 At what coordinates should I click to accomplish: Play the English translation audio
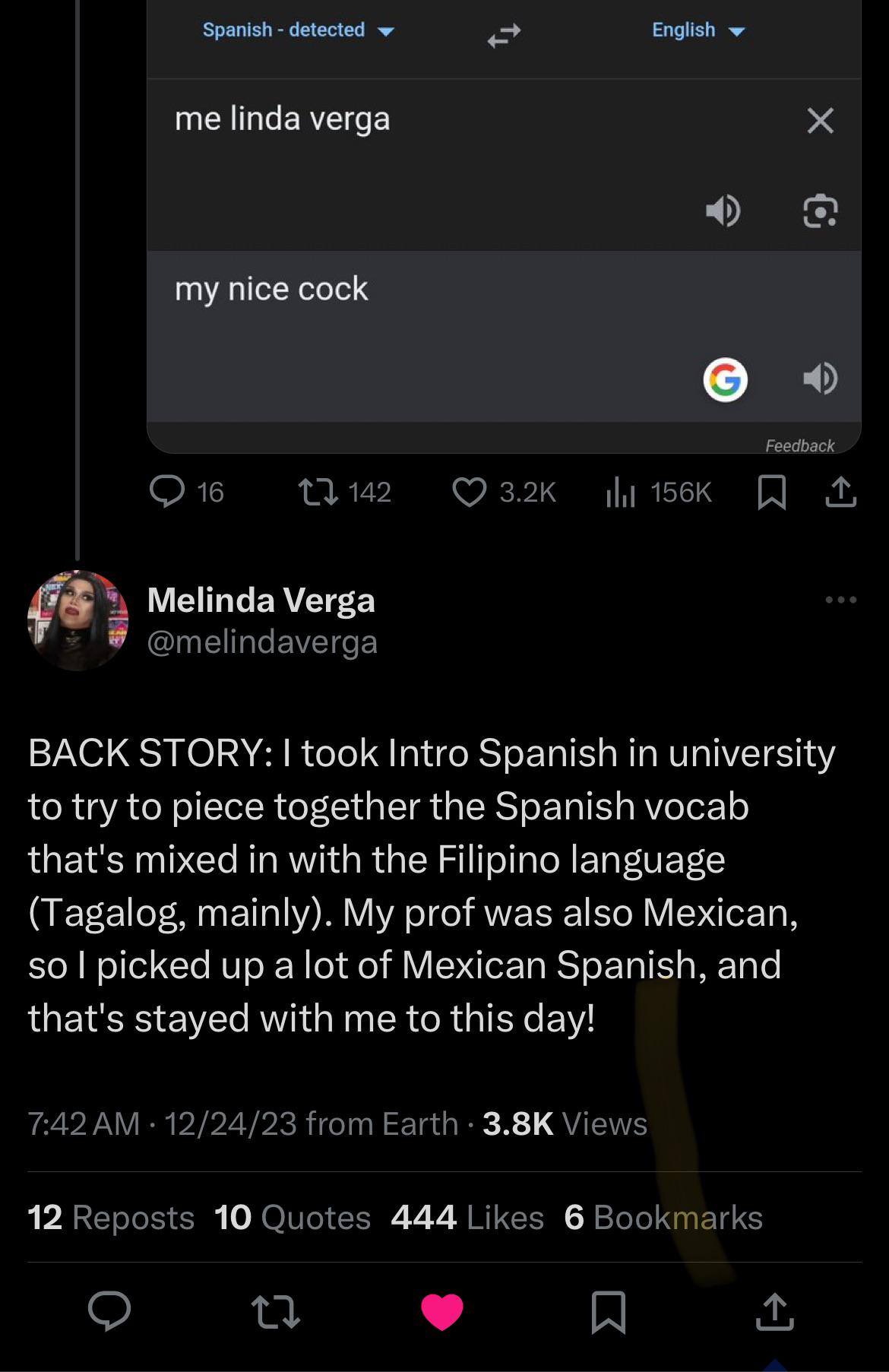pyautogui.click(x=820, y=378)
